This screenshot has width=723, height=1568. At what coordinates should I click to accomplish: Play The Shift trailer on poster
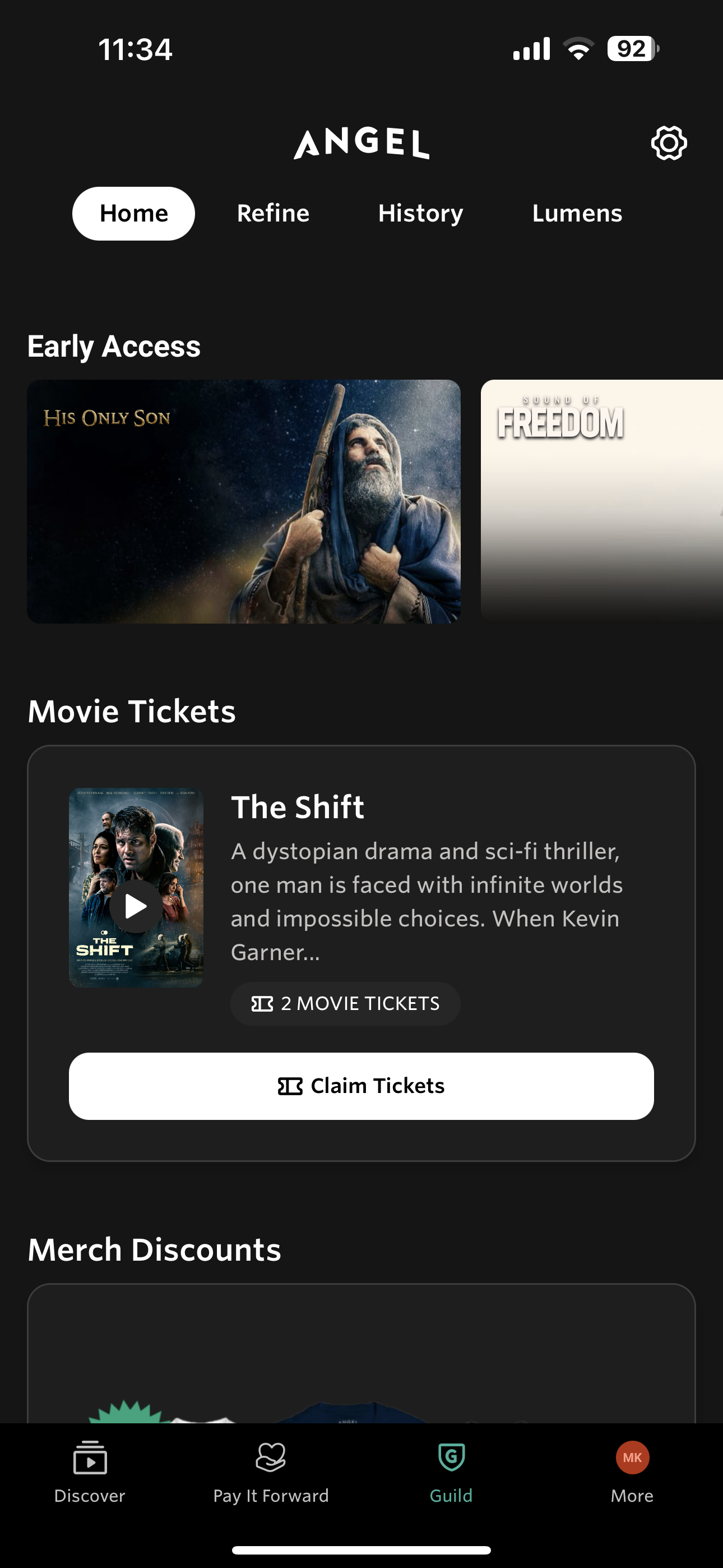(136, 906)
